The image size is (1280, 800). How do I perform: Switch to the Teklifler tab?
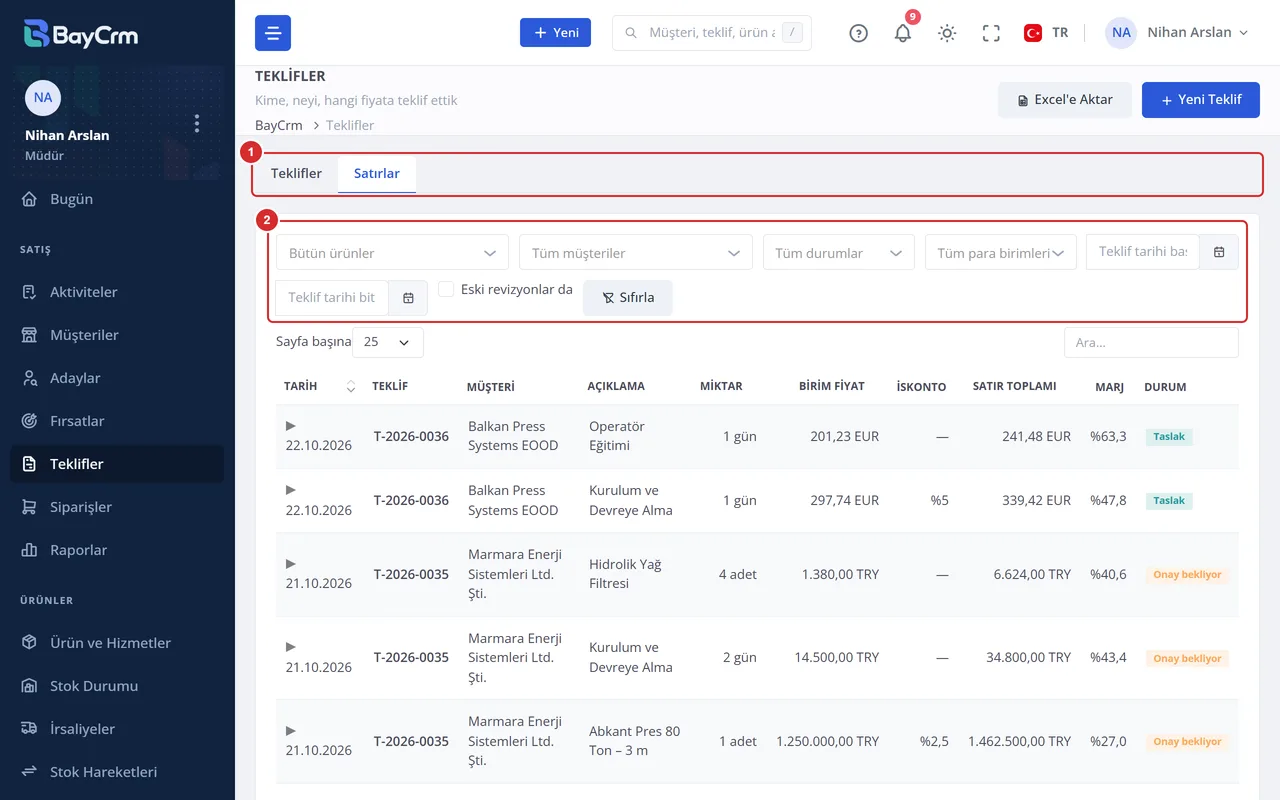(x=296, y=174)
